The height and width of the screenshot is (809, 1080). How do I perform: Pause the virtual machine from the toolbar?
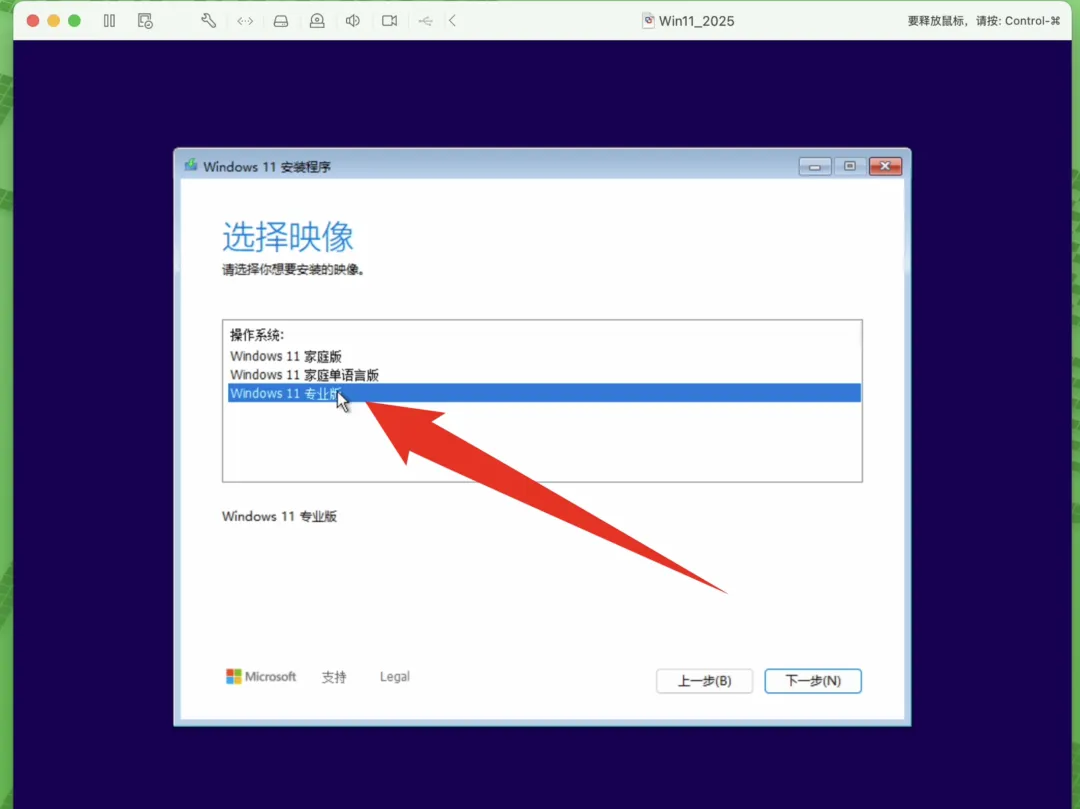point(110,21)
